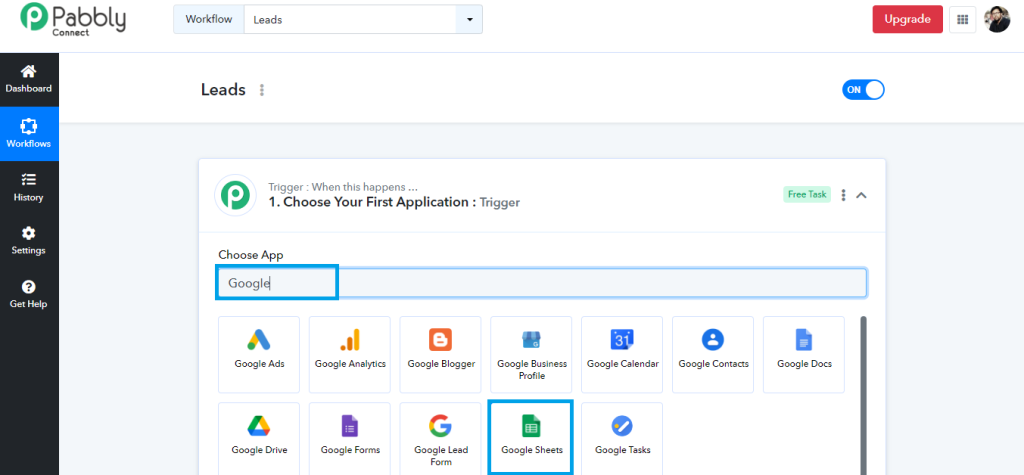Viewport: 1024px width, 475px height.
Task: Select the Google Drive app
Action: pos(259,438)
